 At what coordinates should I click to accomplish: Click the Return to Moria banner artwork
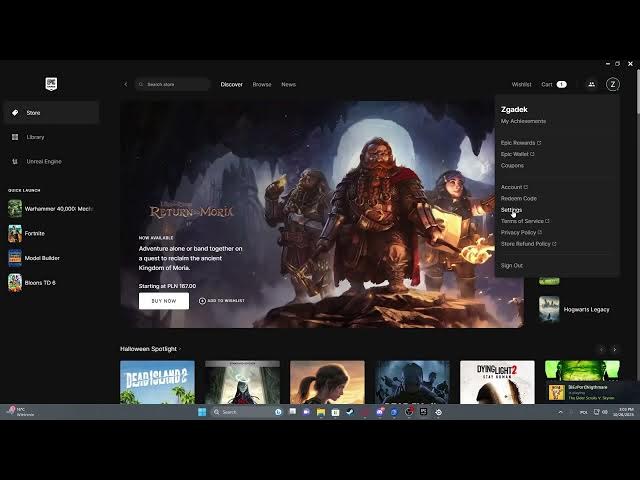321,214
